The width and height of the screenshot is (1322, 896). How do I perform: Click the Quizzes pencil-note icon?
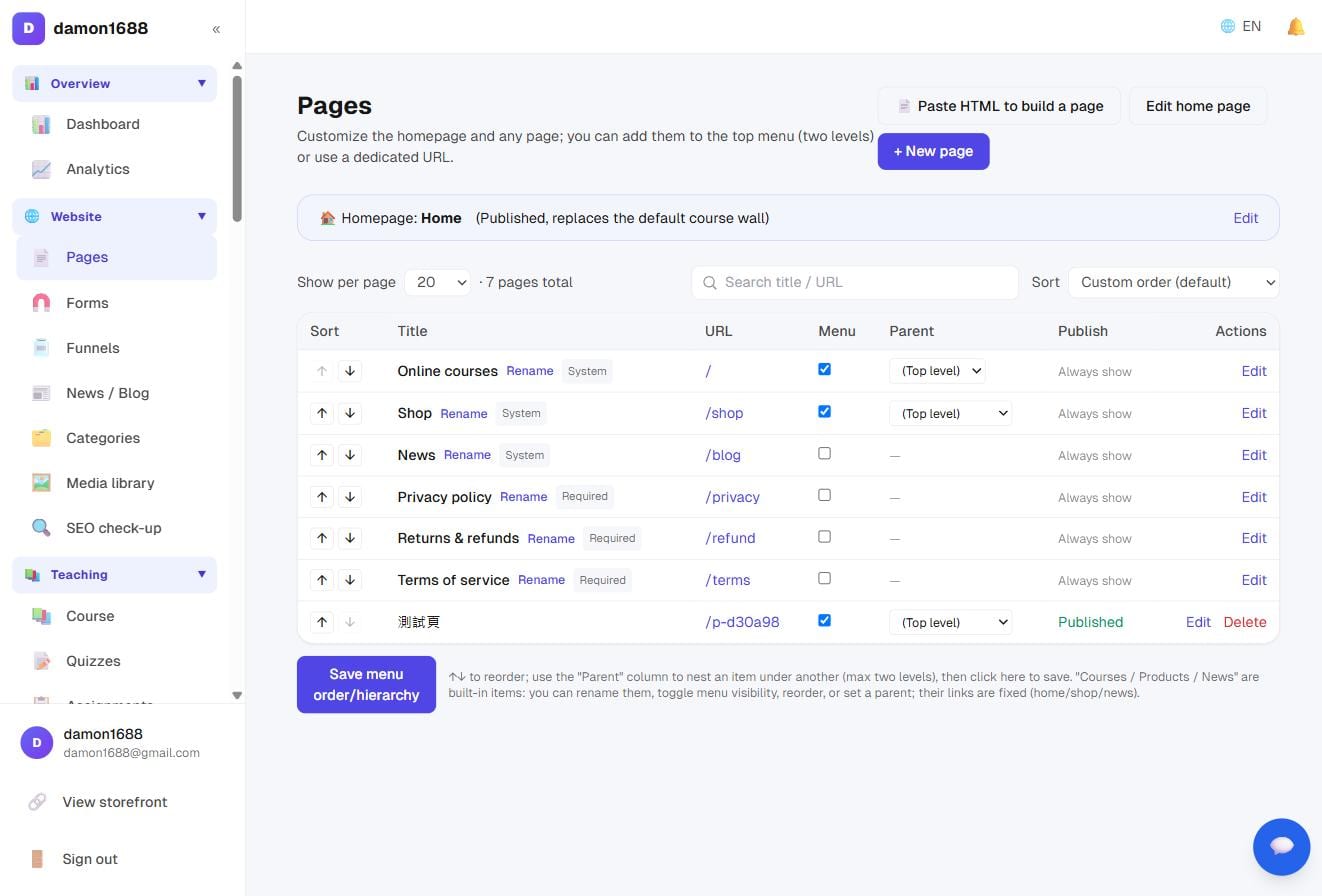click(x=41, y=661)
